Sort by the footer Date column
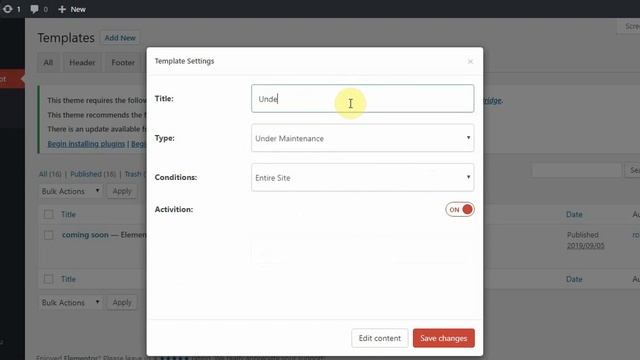The width and height of the screenshot is (640, 360). point(574,279)
